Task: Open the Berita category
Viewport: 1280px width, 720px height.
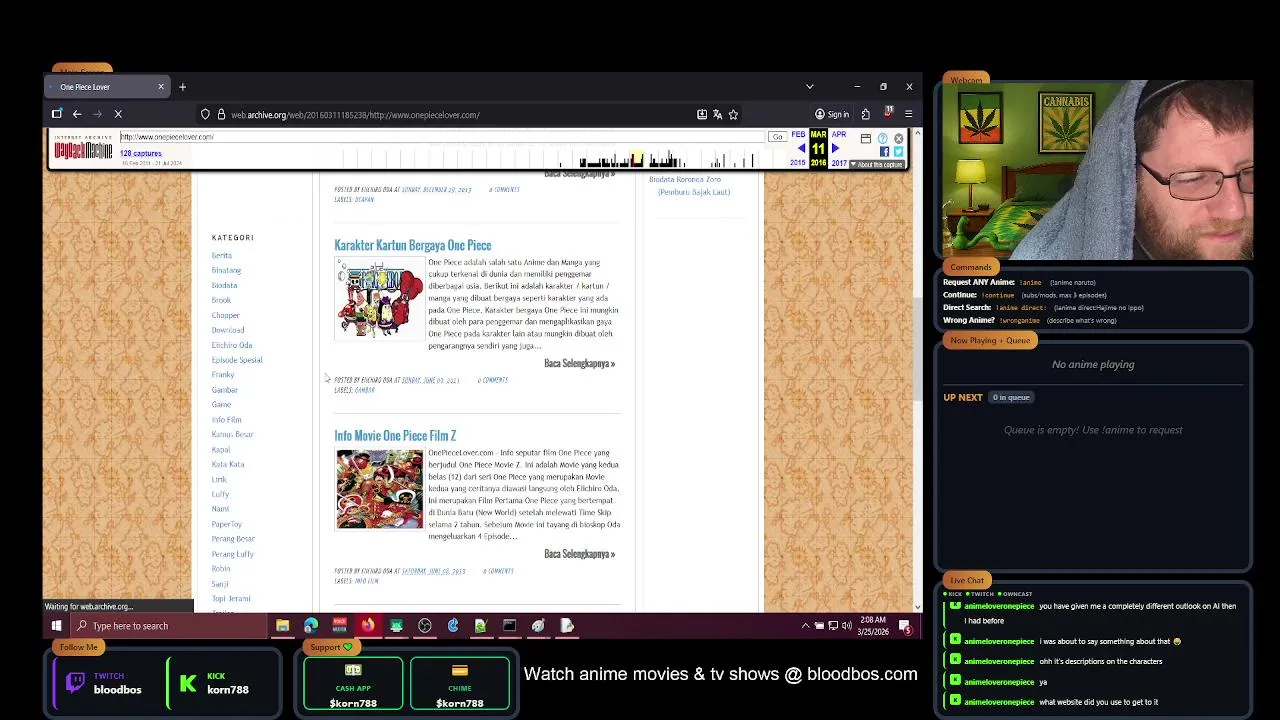Action: click(x=222, y=255)
